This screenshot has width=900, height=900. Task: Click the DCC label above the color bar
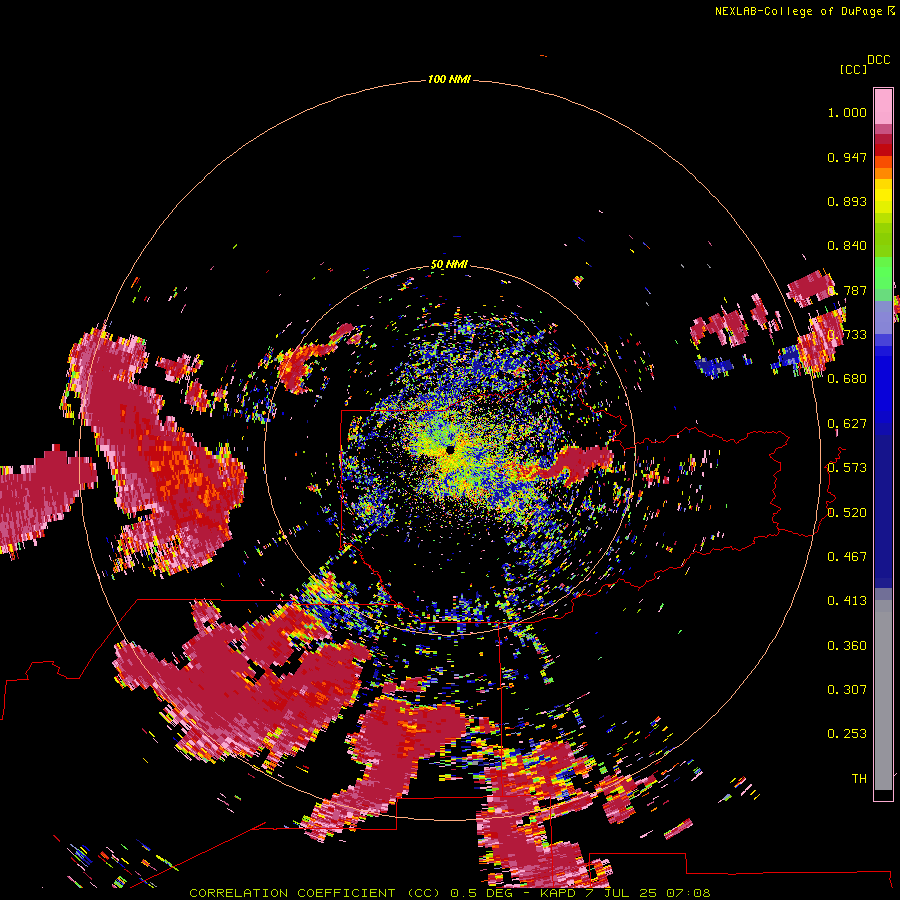(x=879, y=60)
